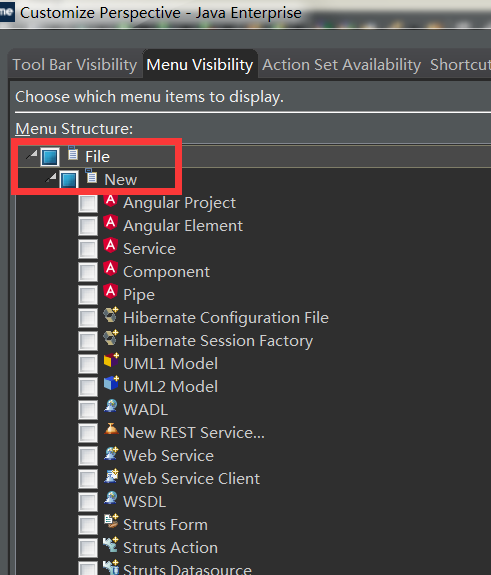
Task: Select the Menu Visibility tab
Action: 200,65
